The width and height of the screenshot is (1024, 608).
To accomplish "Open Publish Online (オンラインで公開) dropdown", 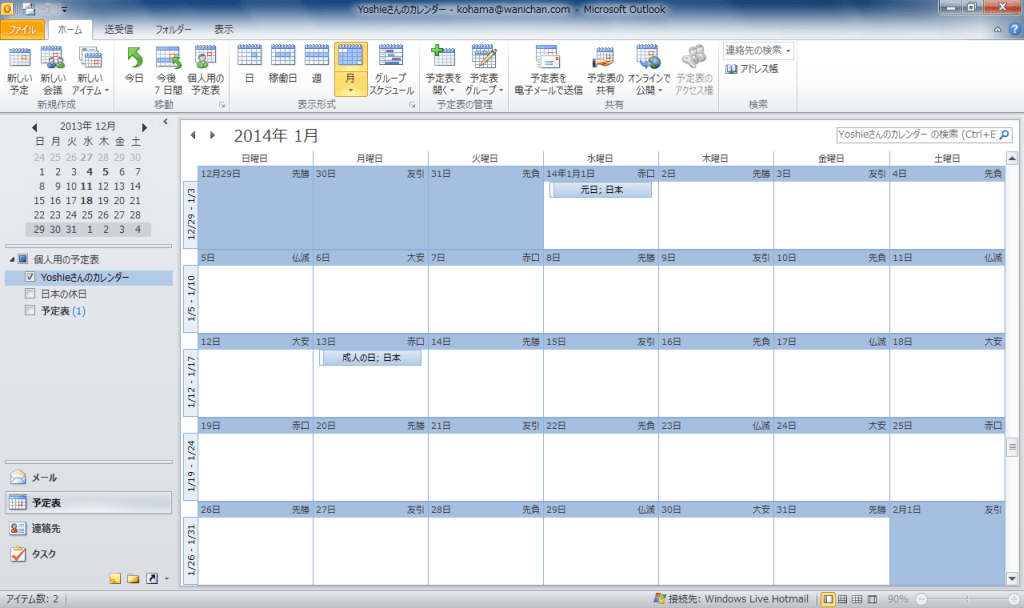I will (648, 71).
